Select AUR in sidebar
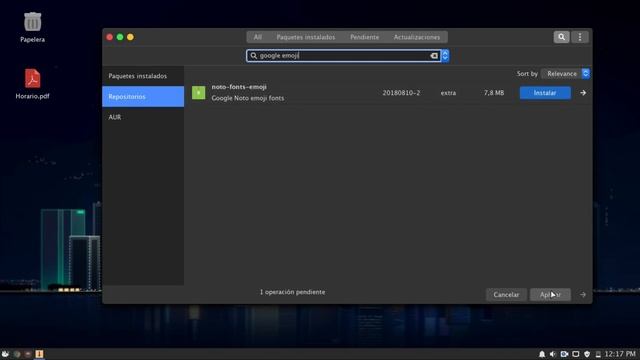The width and height of the screenshot is (640, 360). [x=143, y=117]
